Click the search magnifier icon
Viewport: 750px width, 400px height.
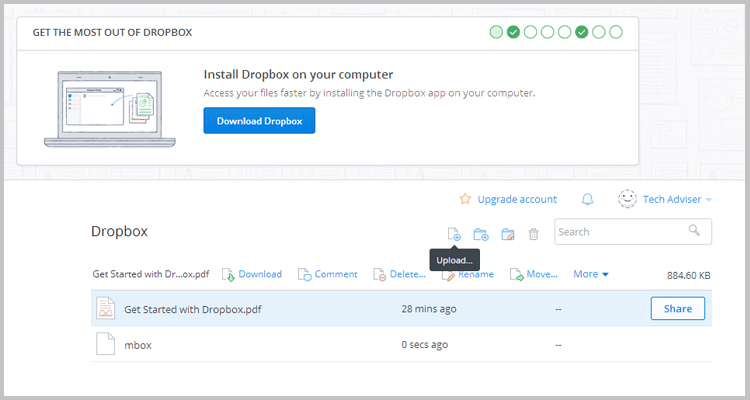coord(694,230)
